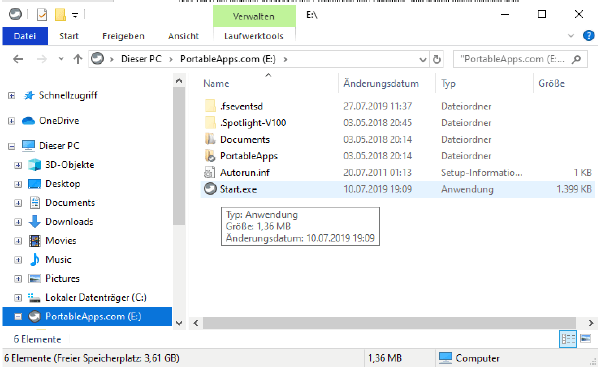Viewport: 599px width, 368px height.
Task: Open the Quick Access Toolbar customize dropdown
Action: pyautogui.click(x=75, y=15)
